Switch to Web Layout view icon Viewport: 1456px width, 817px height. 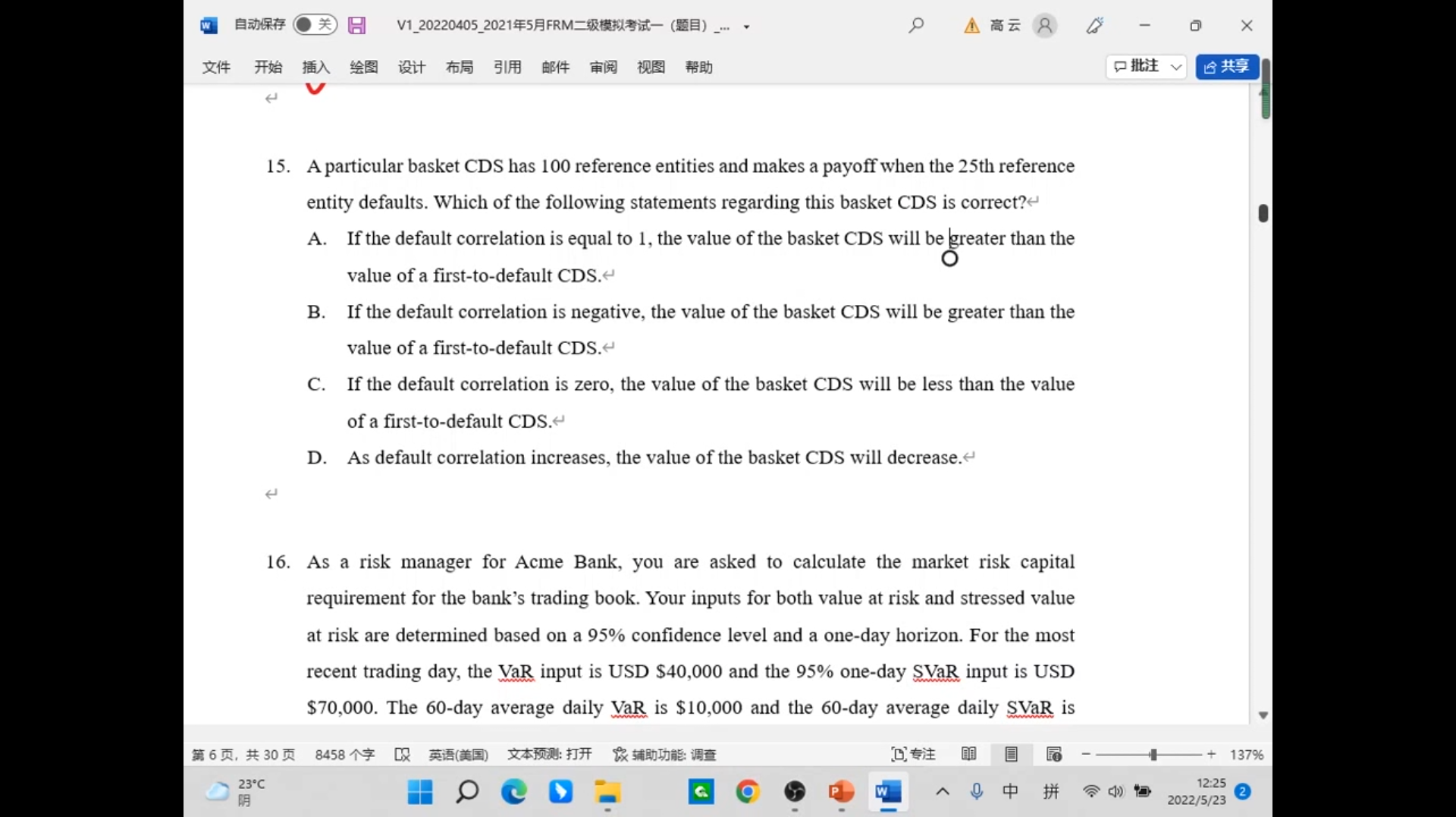pos(1053,754)
